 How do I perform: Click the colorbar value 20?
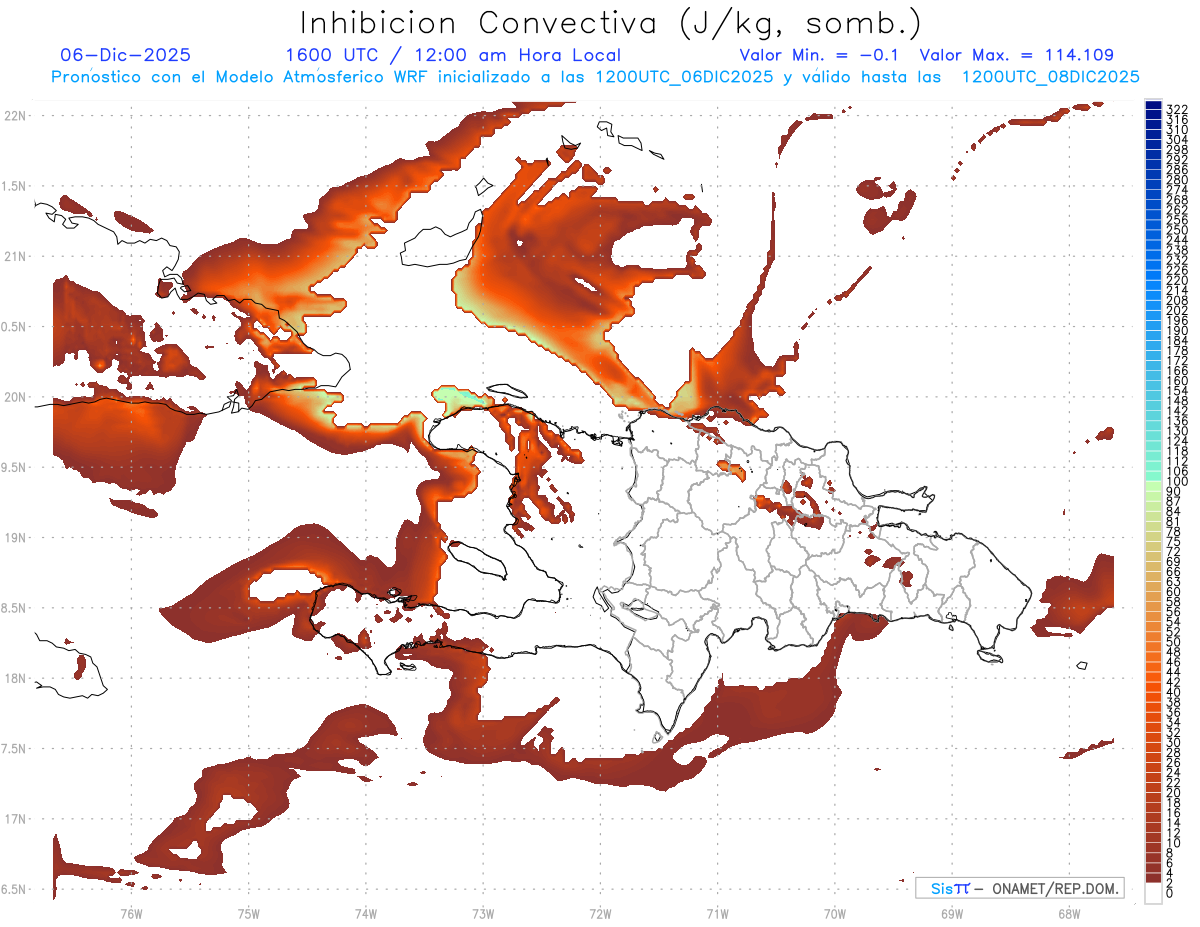(1173, 792)
